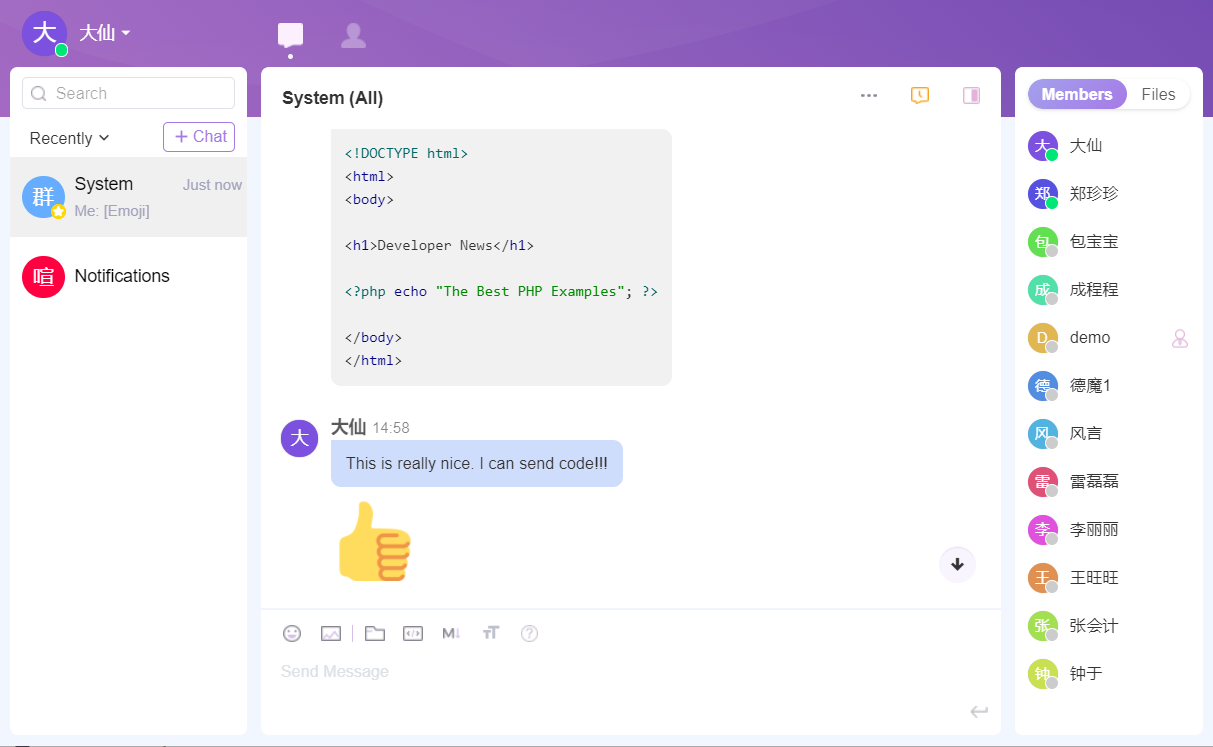Click the send image icon
1213x747 pixels.
[x=331, y=633]
